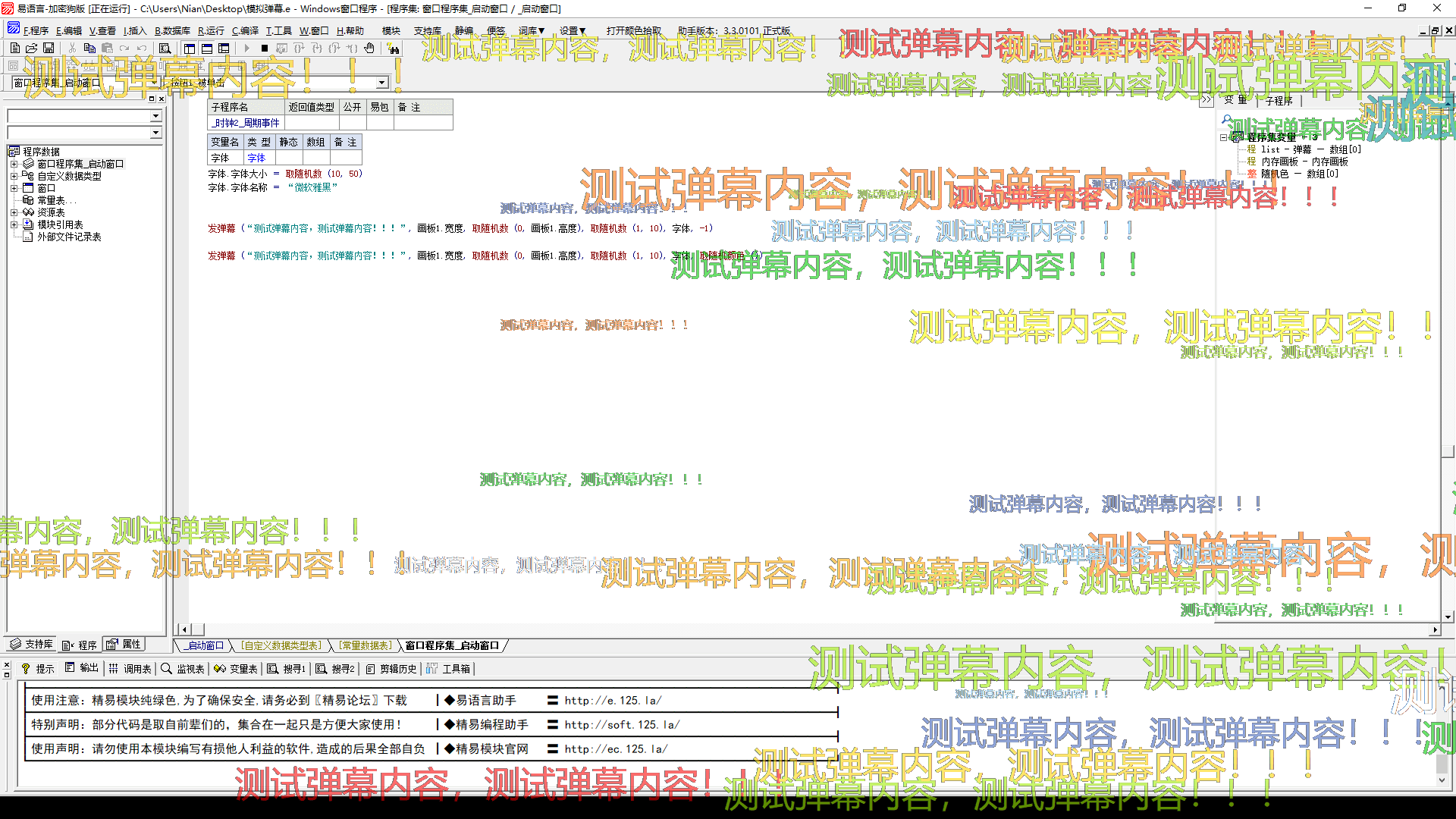Switch to the 支持库 tab
This screenshot has height=819, width=1456.
[x=32, y=644]
